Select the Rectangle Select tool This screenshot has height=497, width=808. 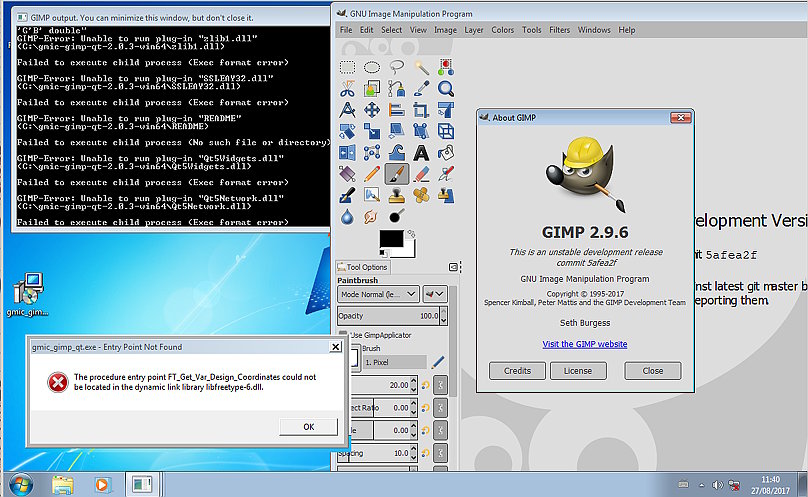[x=347, y=67]
